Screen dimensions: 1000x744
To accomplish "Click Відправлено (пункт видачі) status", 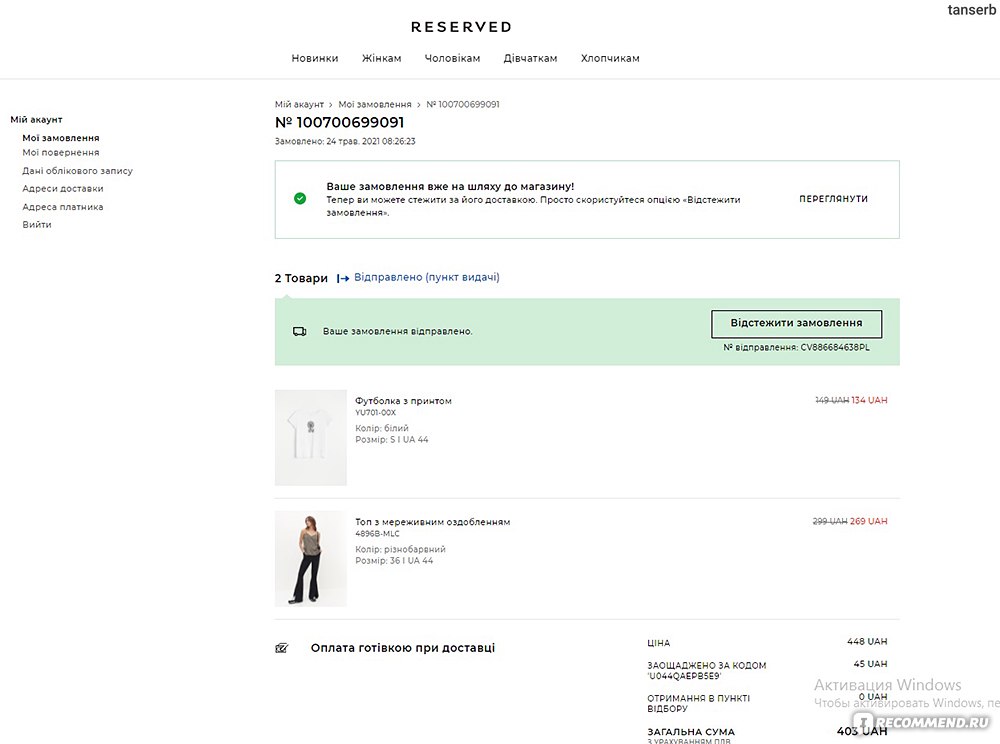I will pos(427,277).
